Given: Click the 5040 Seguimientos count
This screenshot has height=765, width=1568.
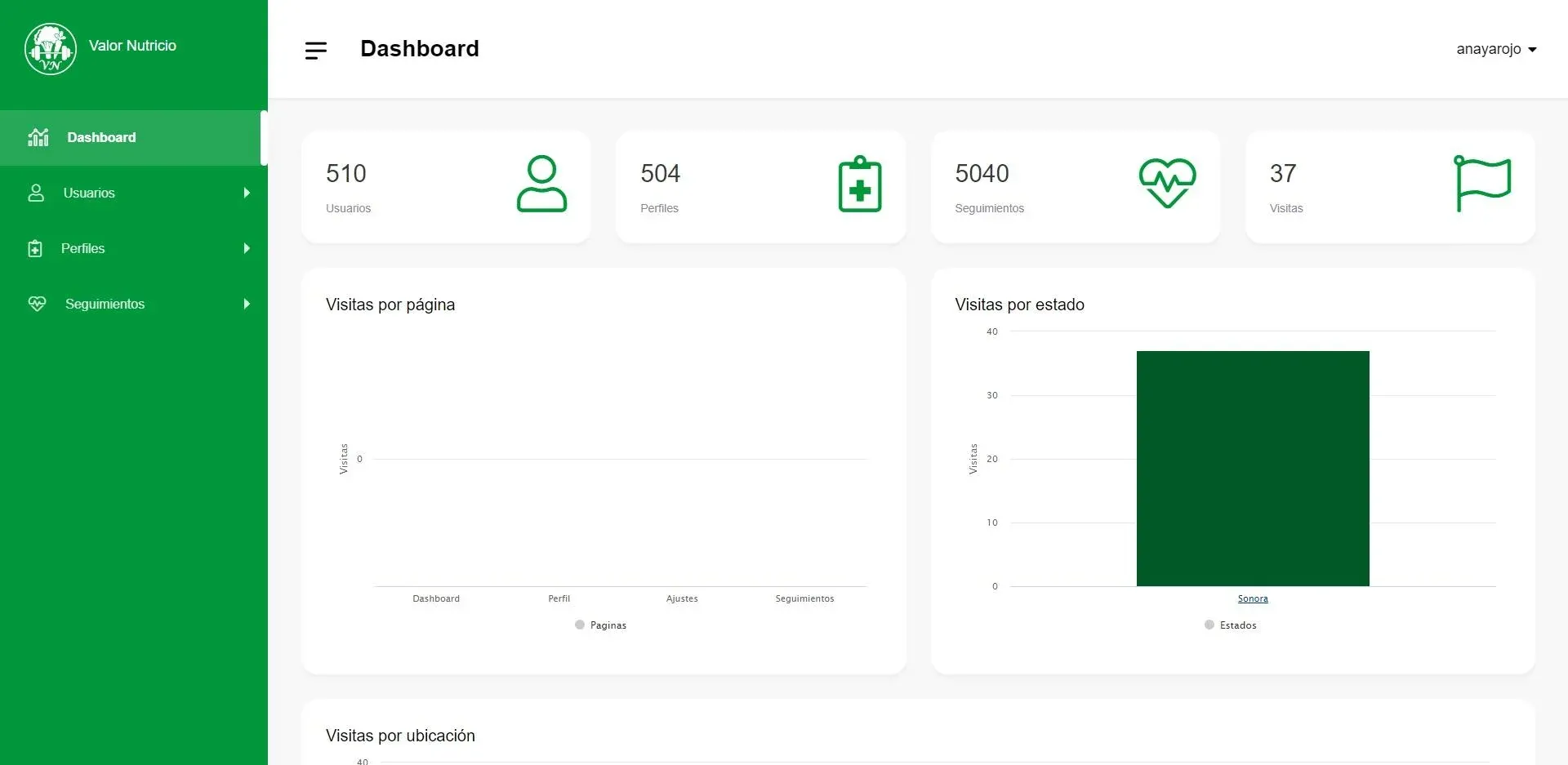Looking at the screenshot, I should (982, 173).
